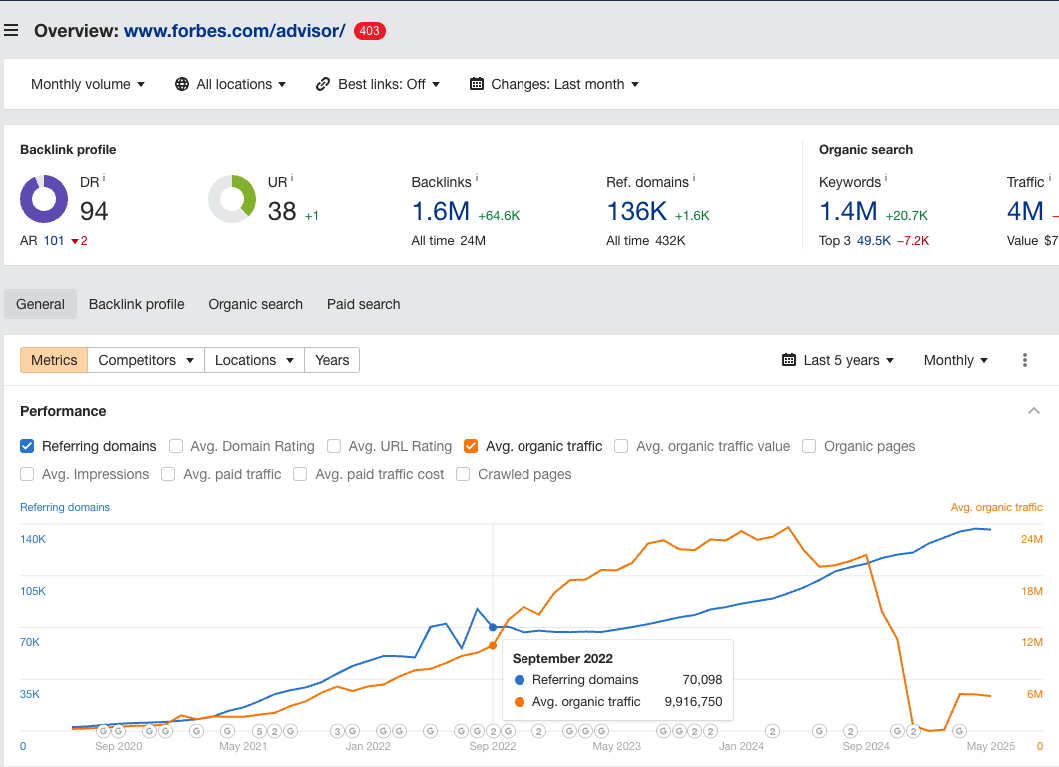
Task: Enable the Avg. Domain Rating checkbox
Action: point(176,446)
